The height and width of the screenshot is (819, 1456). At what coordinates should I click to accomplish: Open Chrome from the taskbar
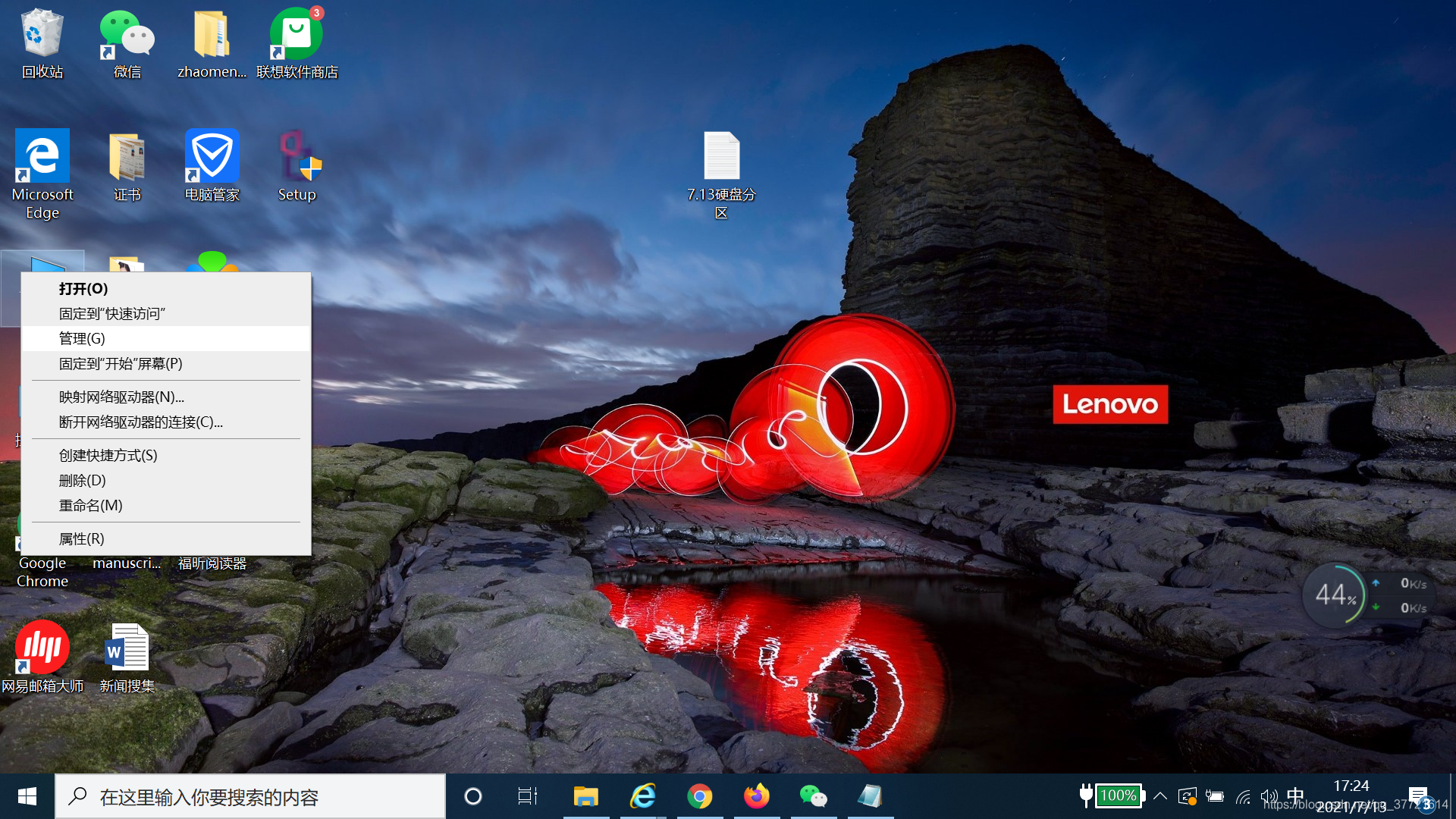coord(699,796)
